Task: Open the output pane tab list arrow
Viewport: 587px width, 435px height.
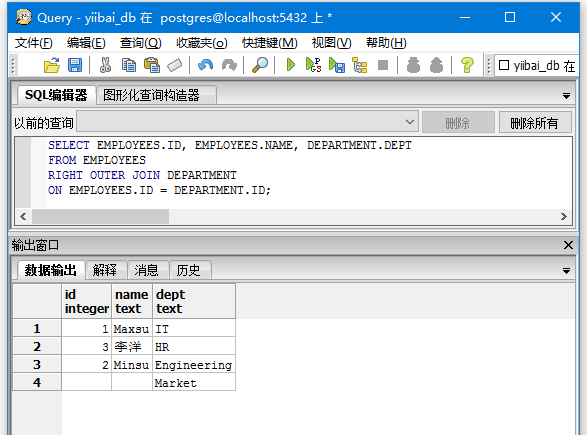Action: click(x=566, y=271)
